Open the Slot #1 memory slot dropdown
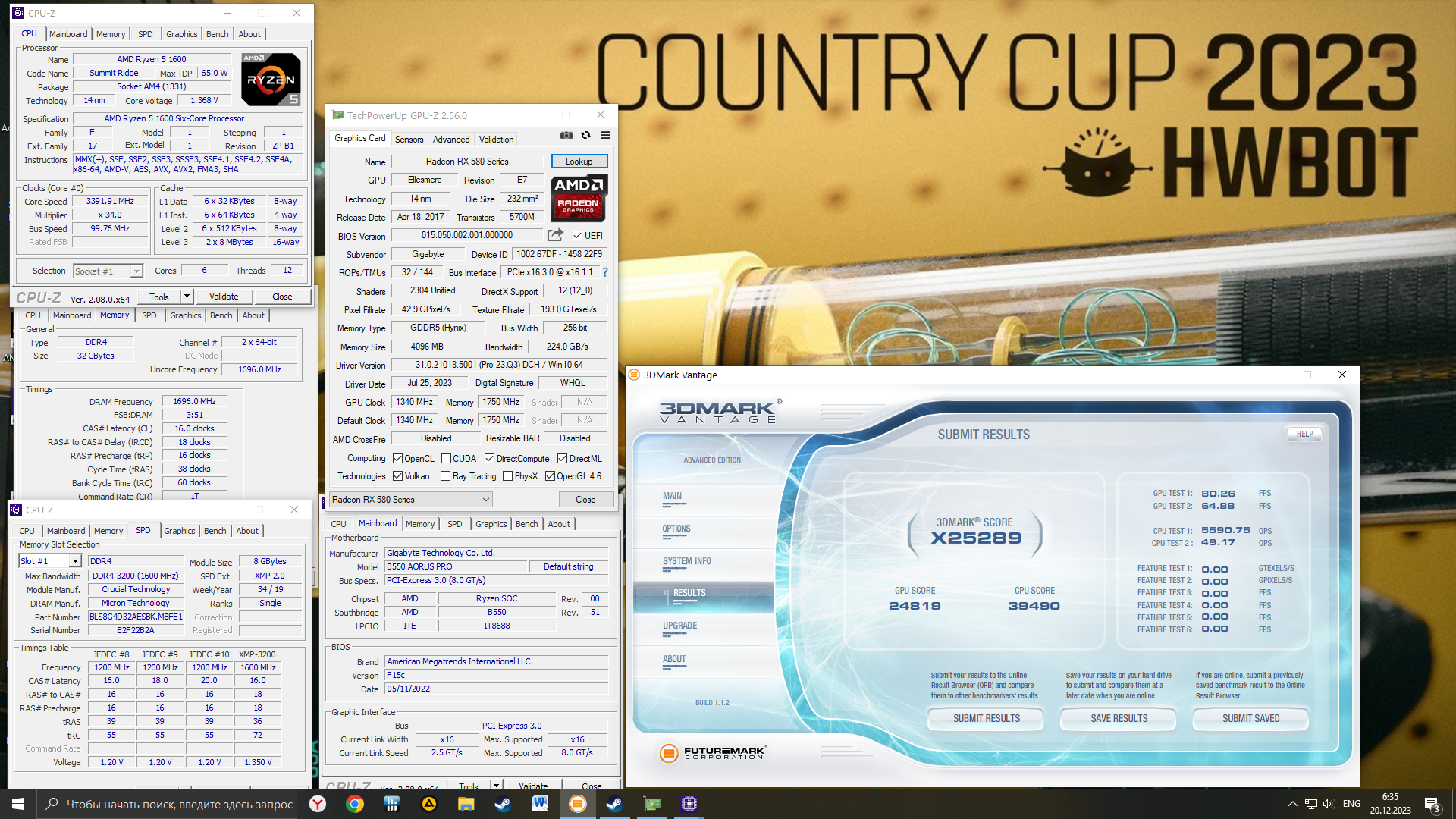The image size is (1456, 819). pyautogui.click(x=49, y=561)
